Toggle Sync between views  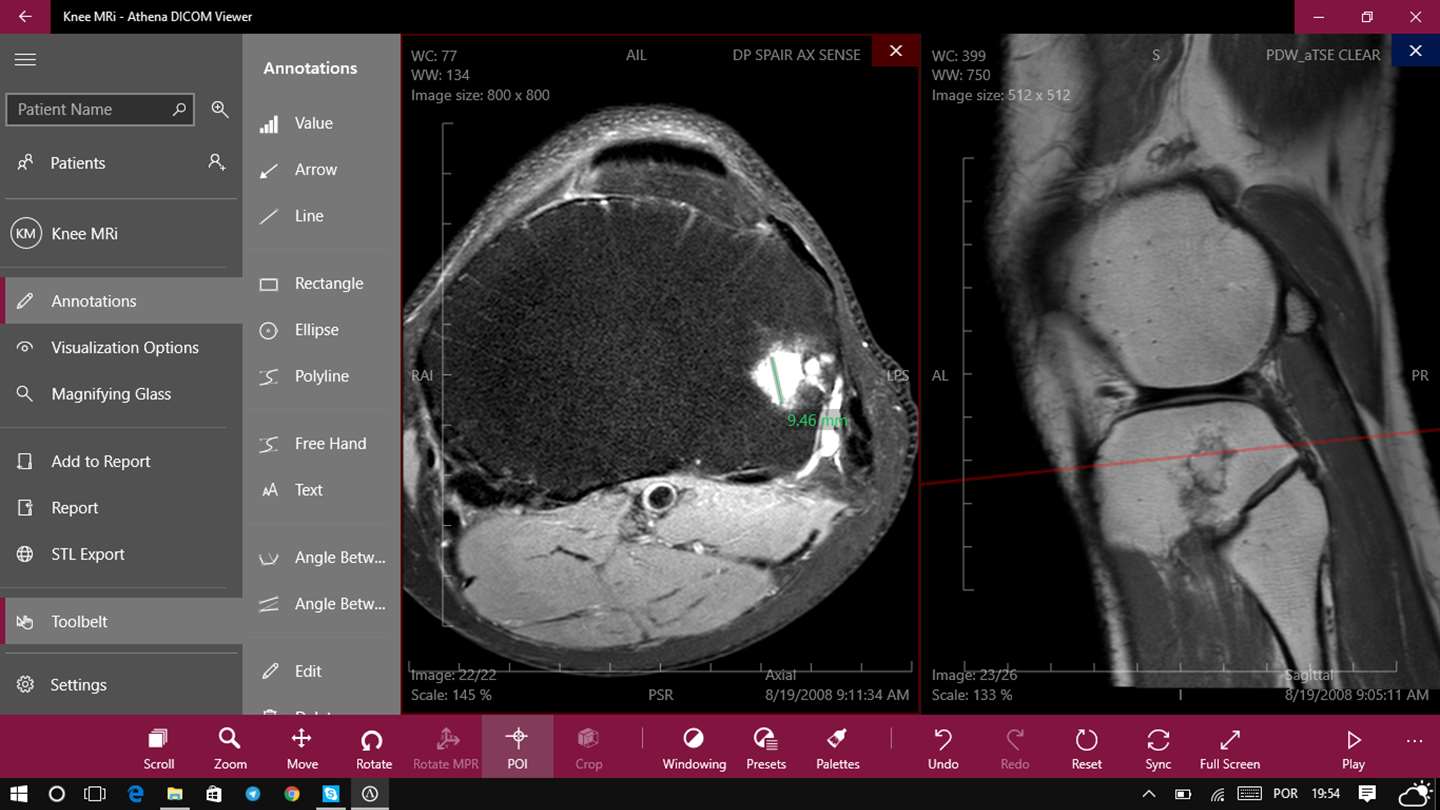point(1158,748)
